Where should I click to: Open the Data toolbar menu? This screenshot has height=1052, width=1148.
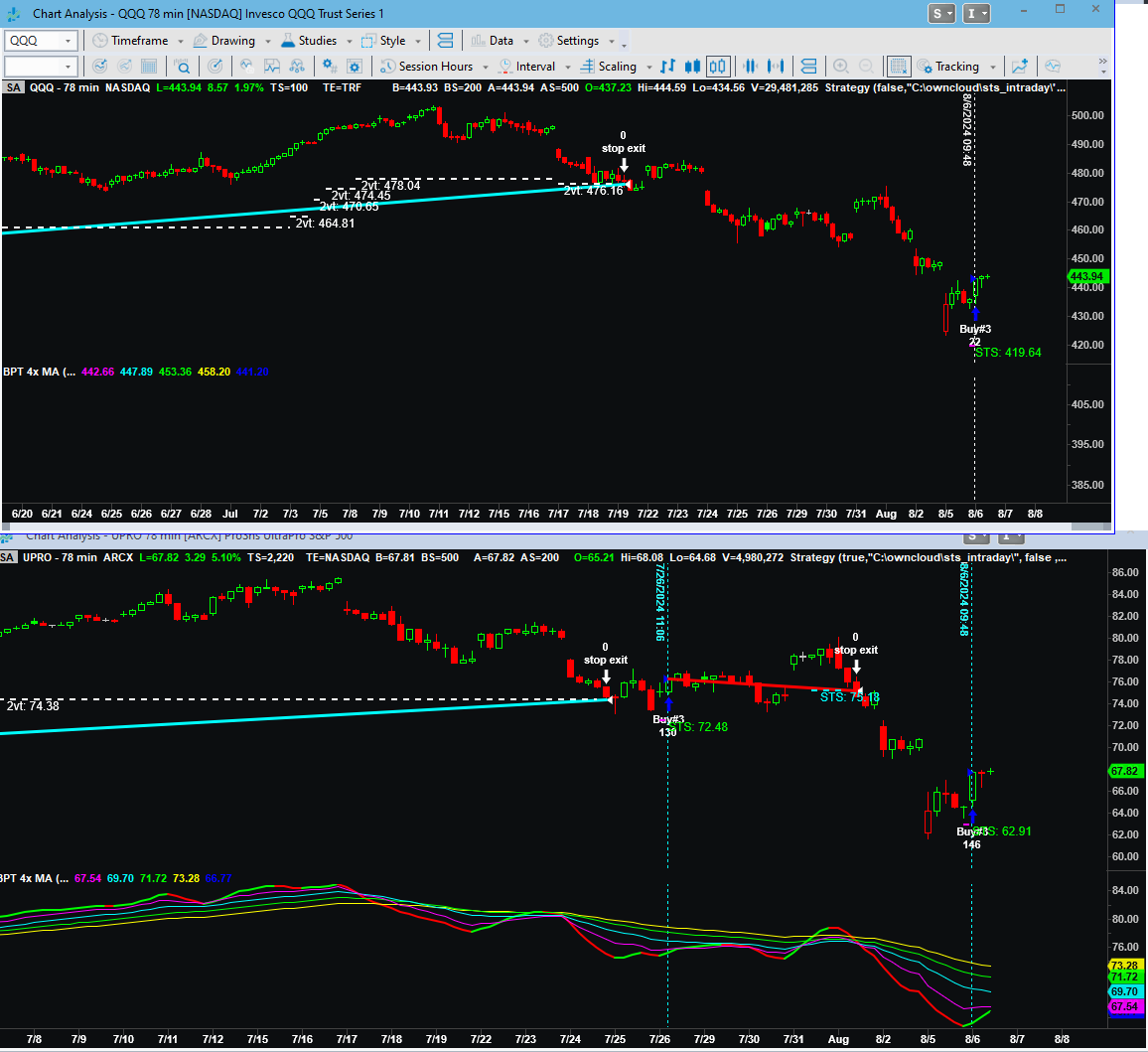[492, 41]
